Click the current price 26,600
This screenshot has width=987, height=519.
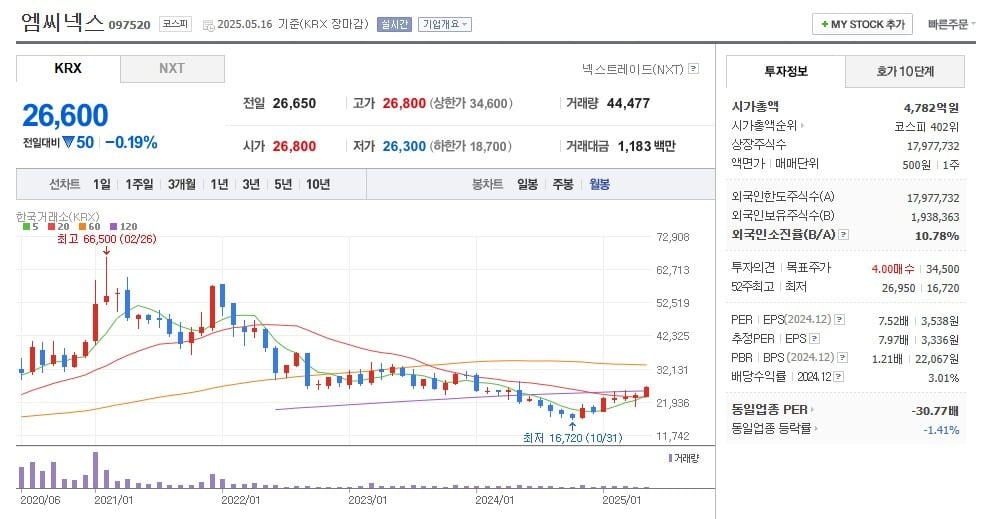[x=65, y=115]
